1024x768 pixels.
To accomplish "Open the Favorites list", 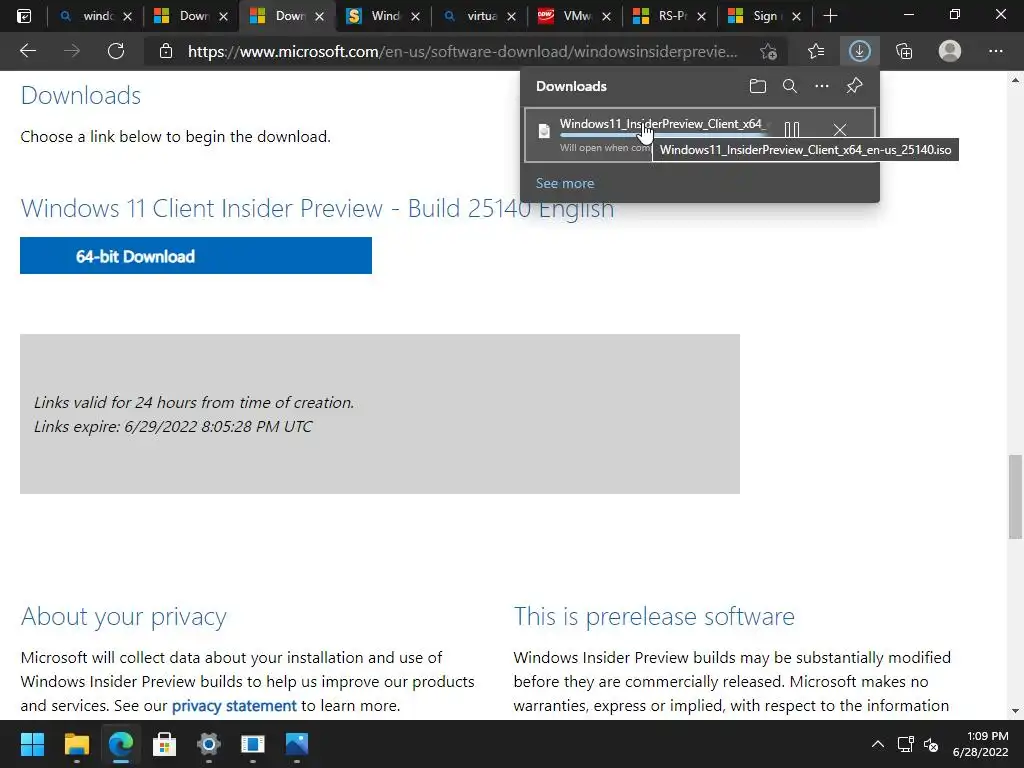I will (816, 51).
